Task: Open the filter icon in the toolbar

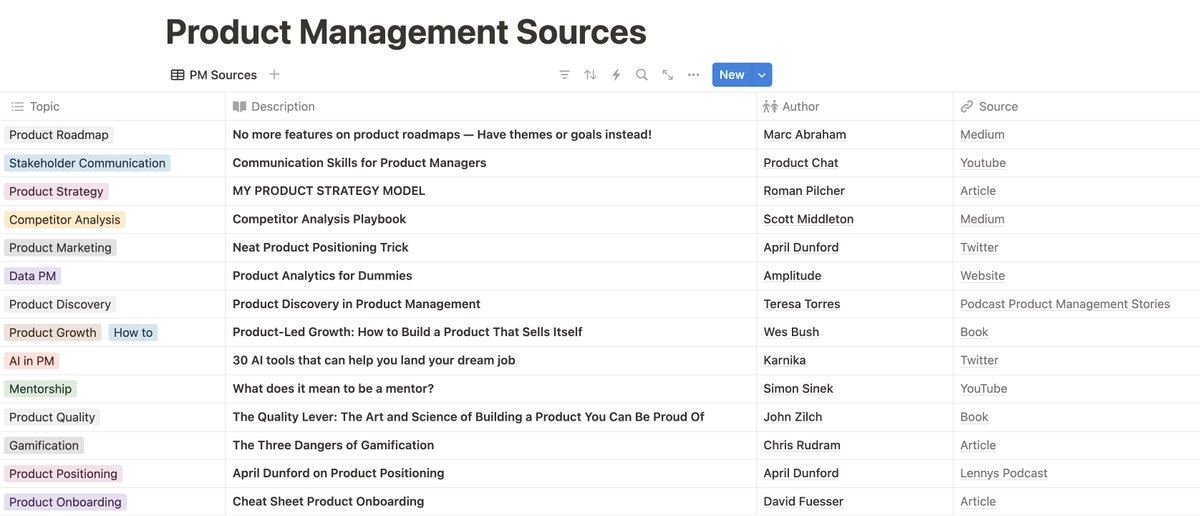Action: (x=564, y=75)
